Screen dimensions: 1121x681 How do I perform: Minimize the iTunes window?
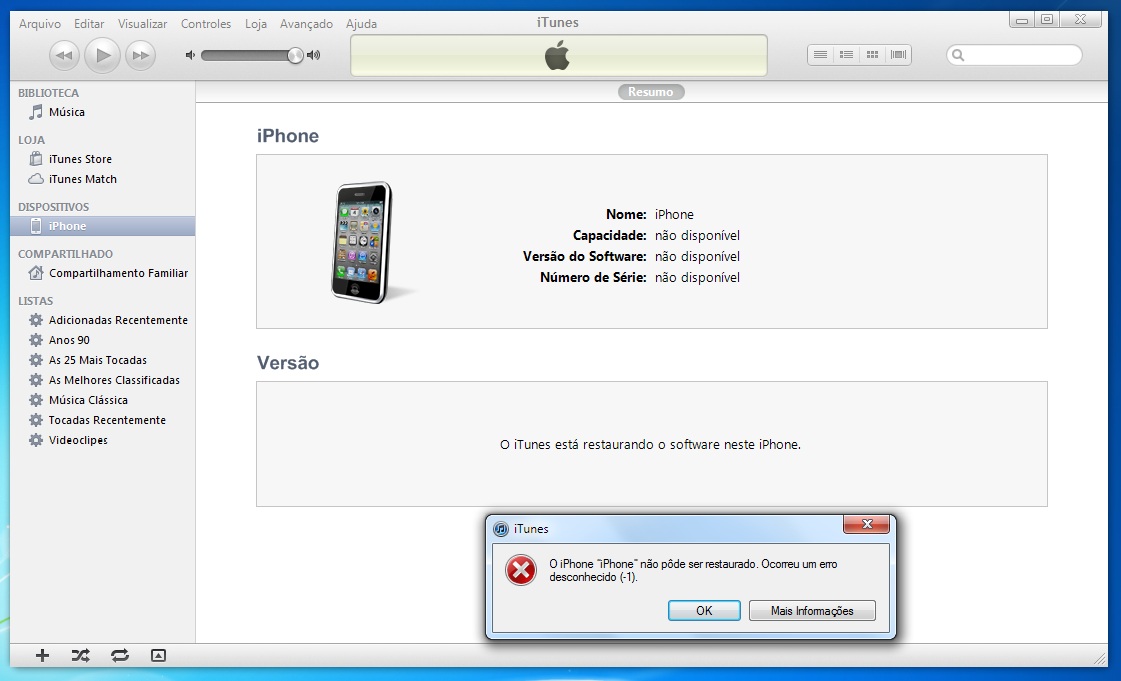click(x=1022, y=20)
